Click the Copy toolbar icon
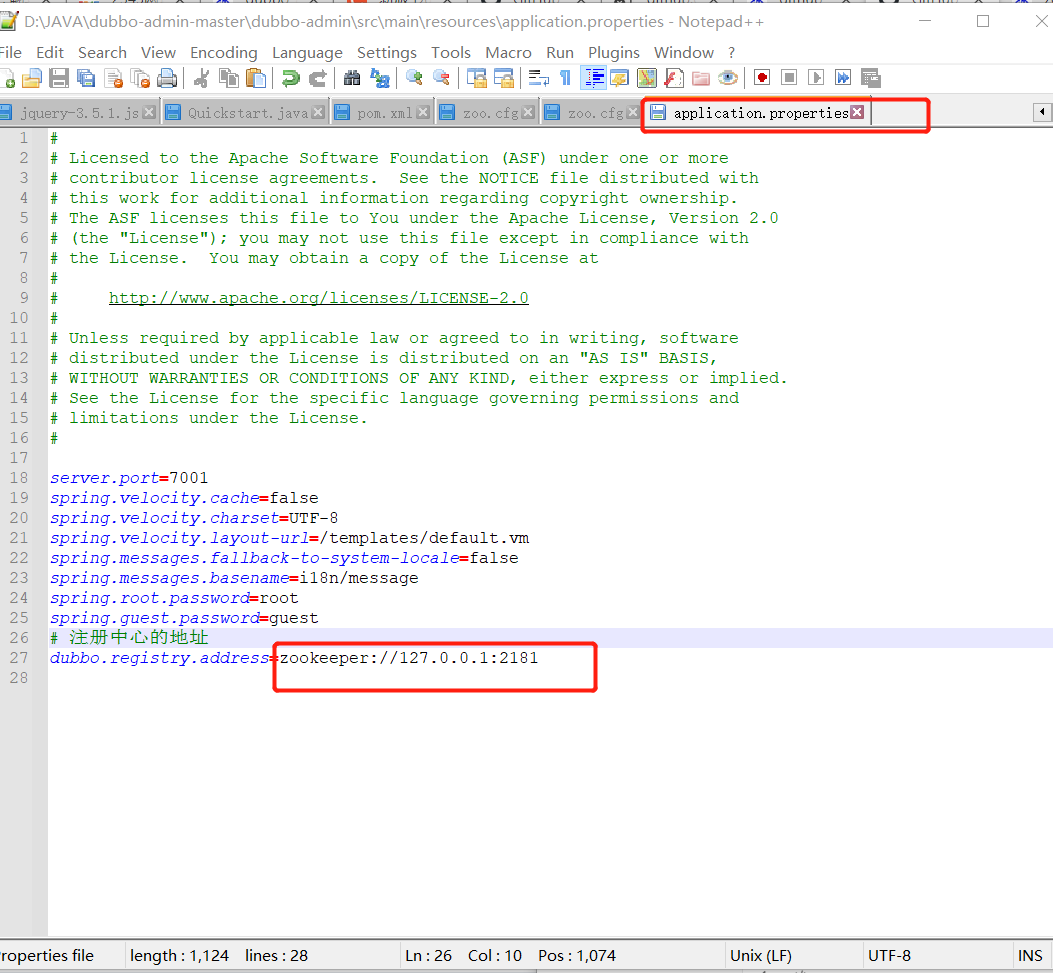 (x=229, y=79)
